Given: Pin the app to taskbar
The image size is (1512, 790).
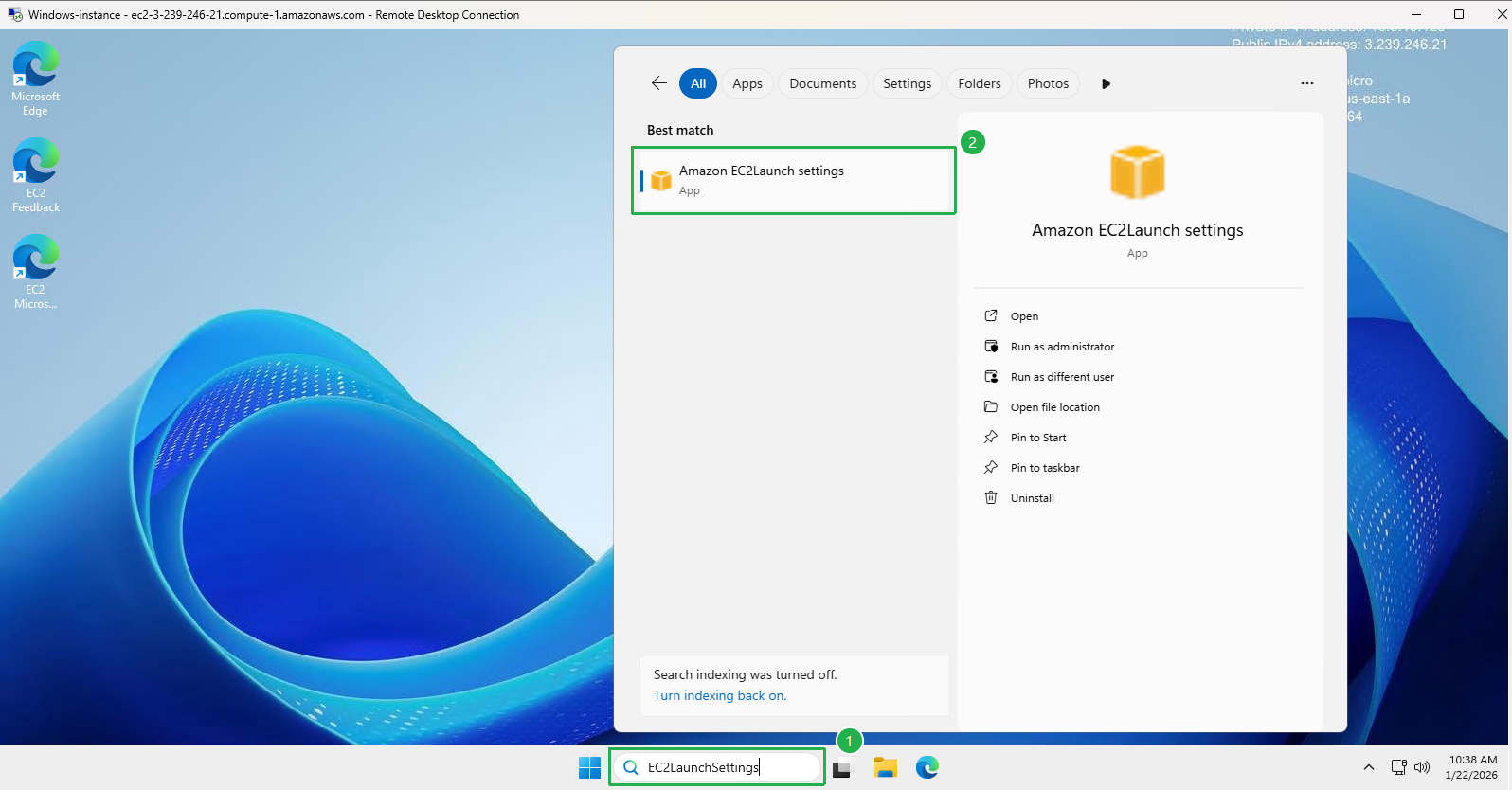Looking at the screenshot, I should [x=1045, y=468].
